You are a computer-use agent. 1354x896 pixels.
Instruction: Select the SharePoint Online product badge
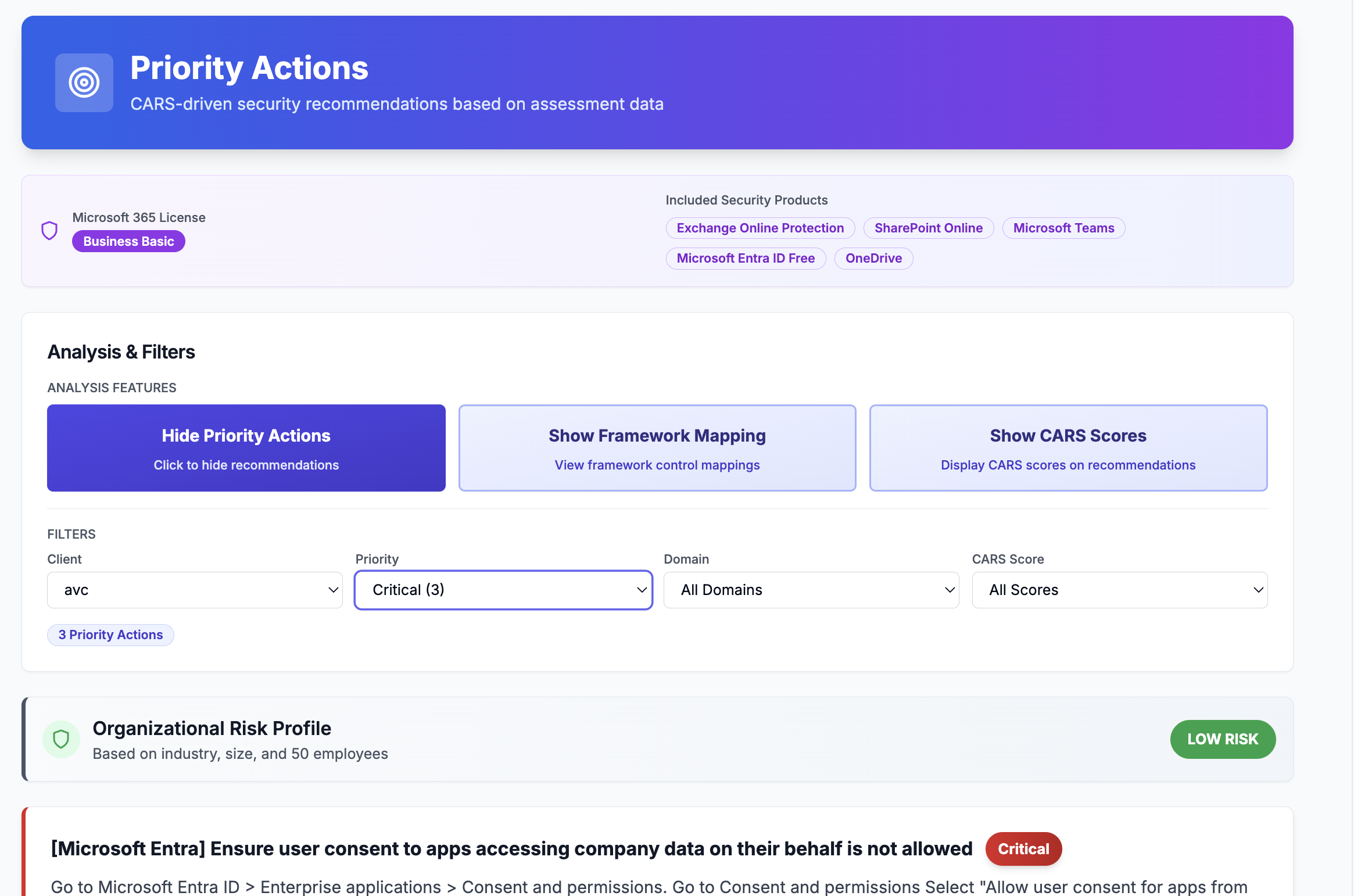[x=928, y=228]
